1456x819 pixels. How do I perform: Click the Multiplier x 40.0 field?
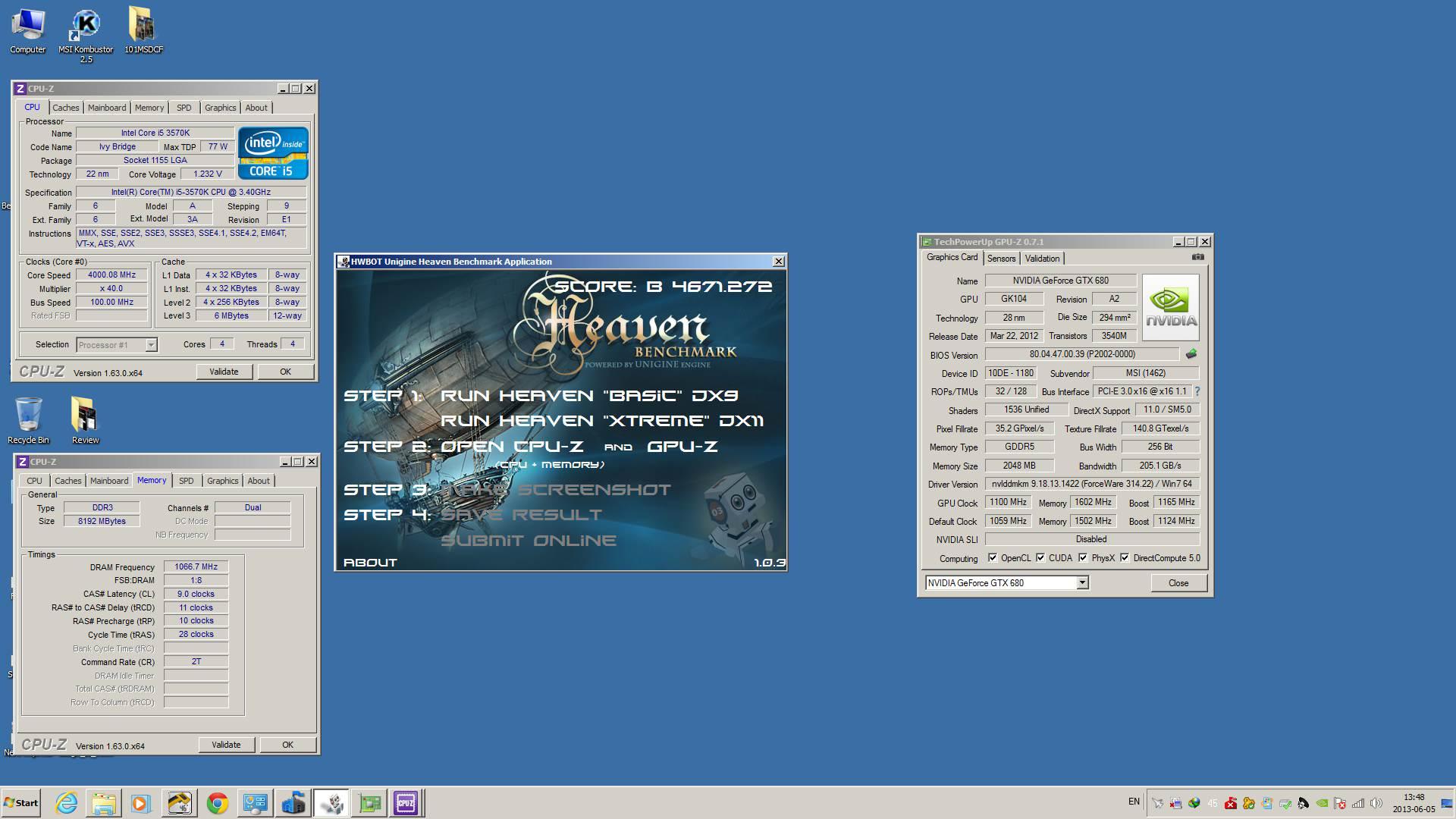coord(111,288)
